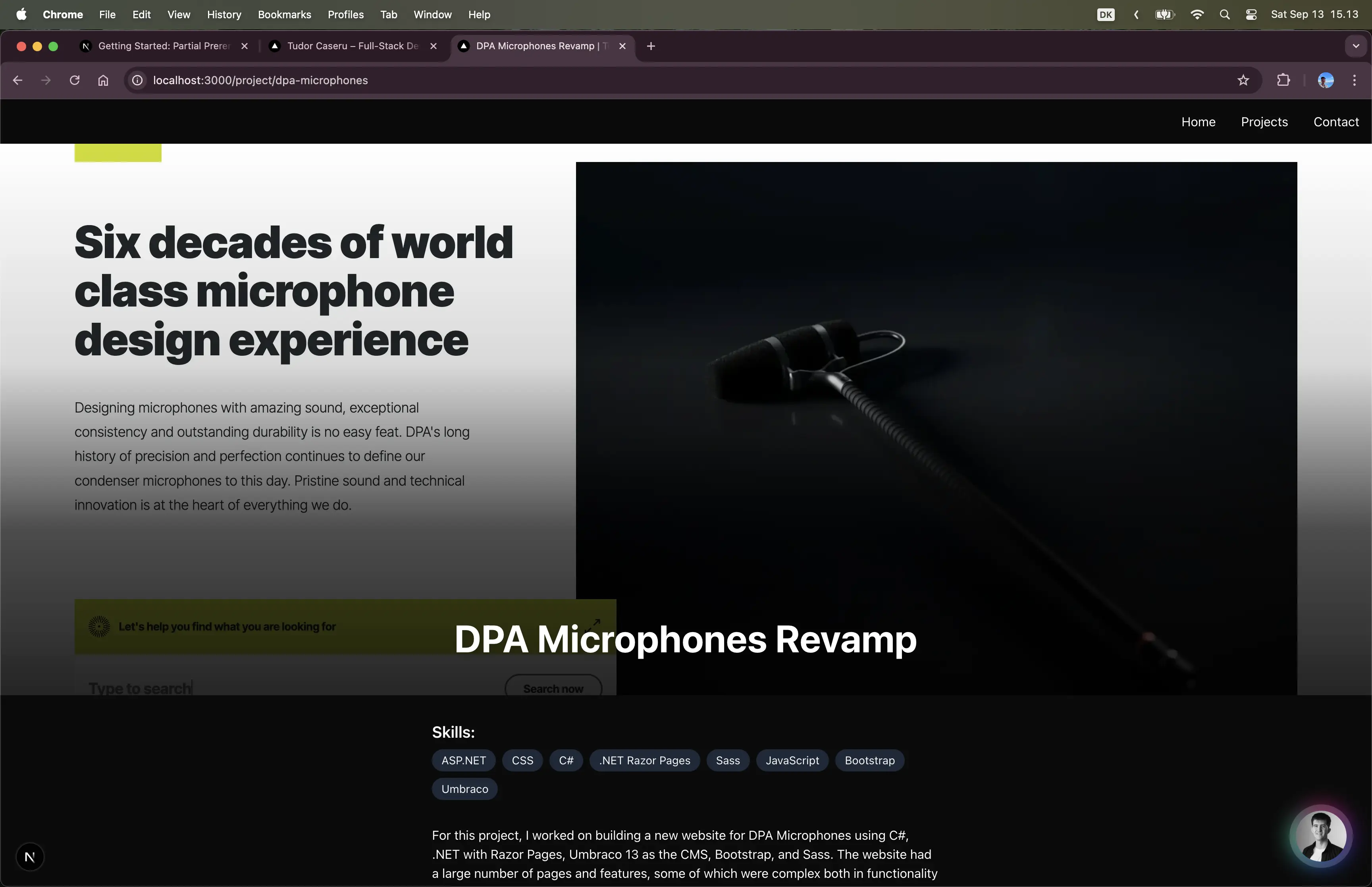Screen dimensions: 1372x887
Task: Open macOS Control Center in menu bar
Action: point(1251,14)
